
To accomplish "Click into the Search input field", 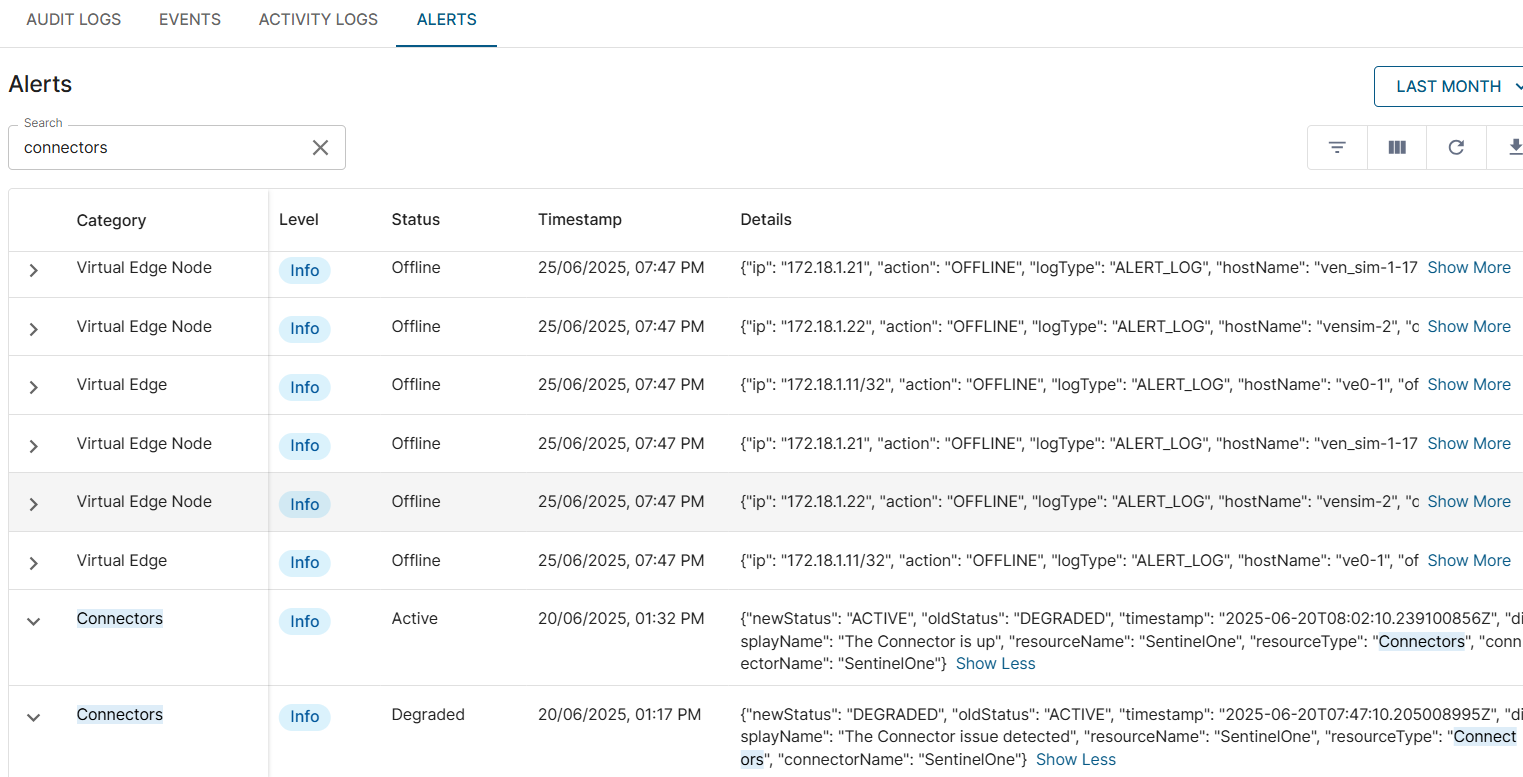I will 160,147.
